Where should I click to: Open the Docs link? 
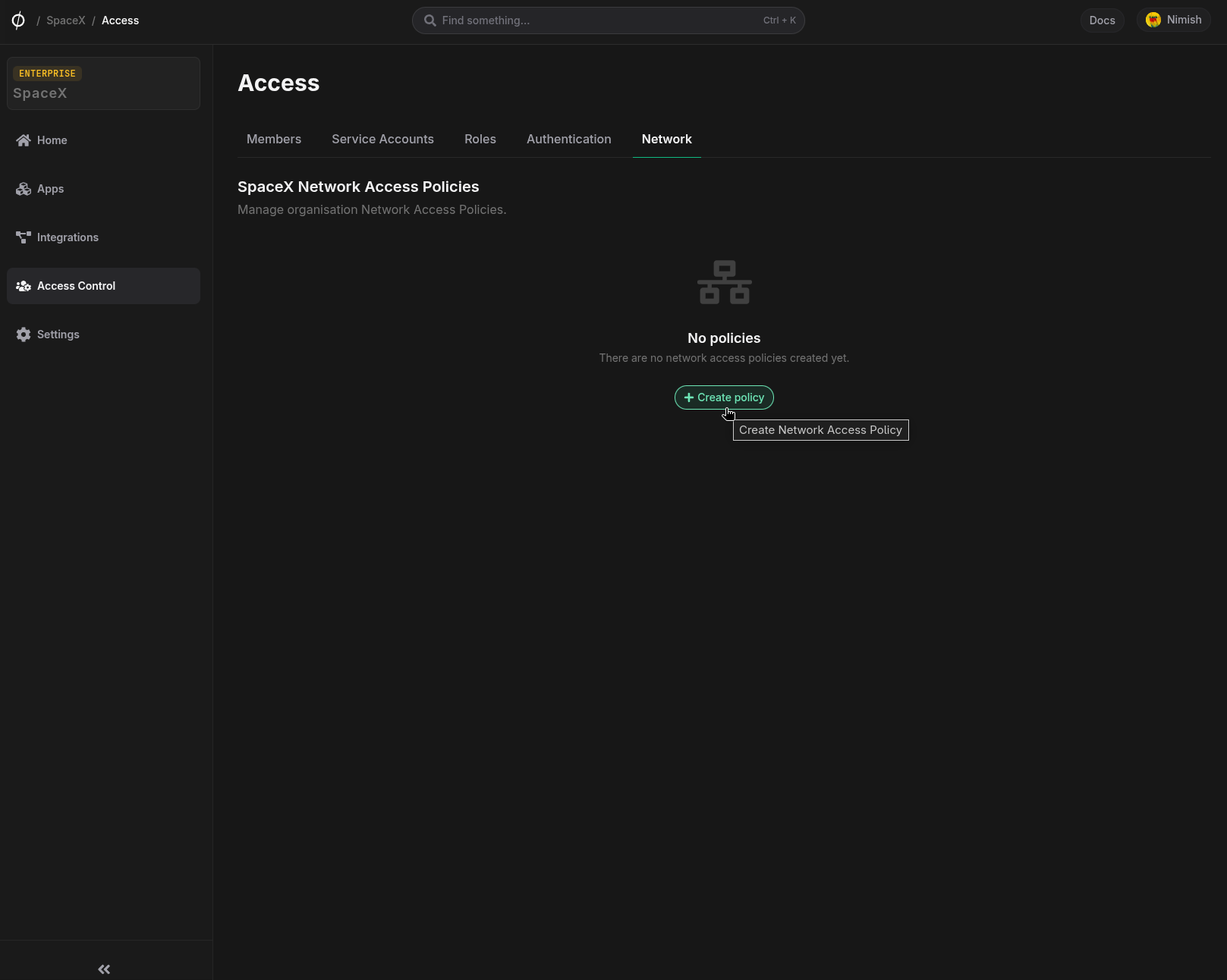click(1102, 20)
